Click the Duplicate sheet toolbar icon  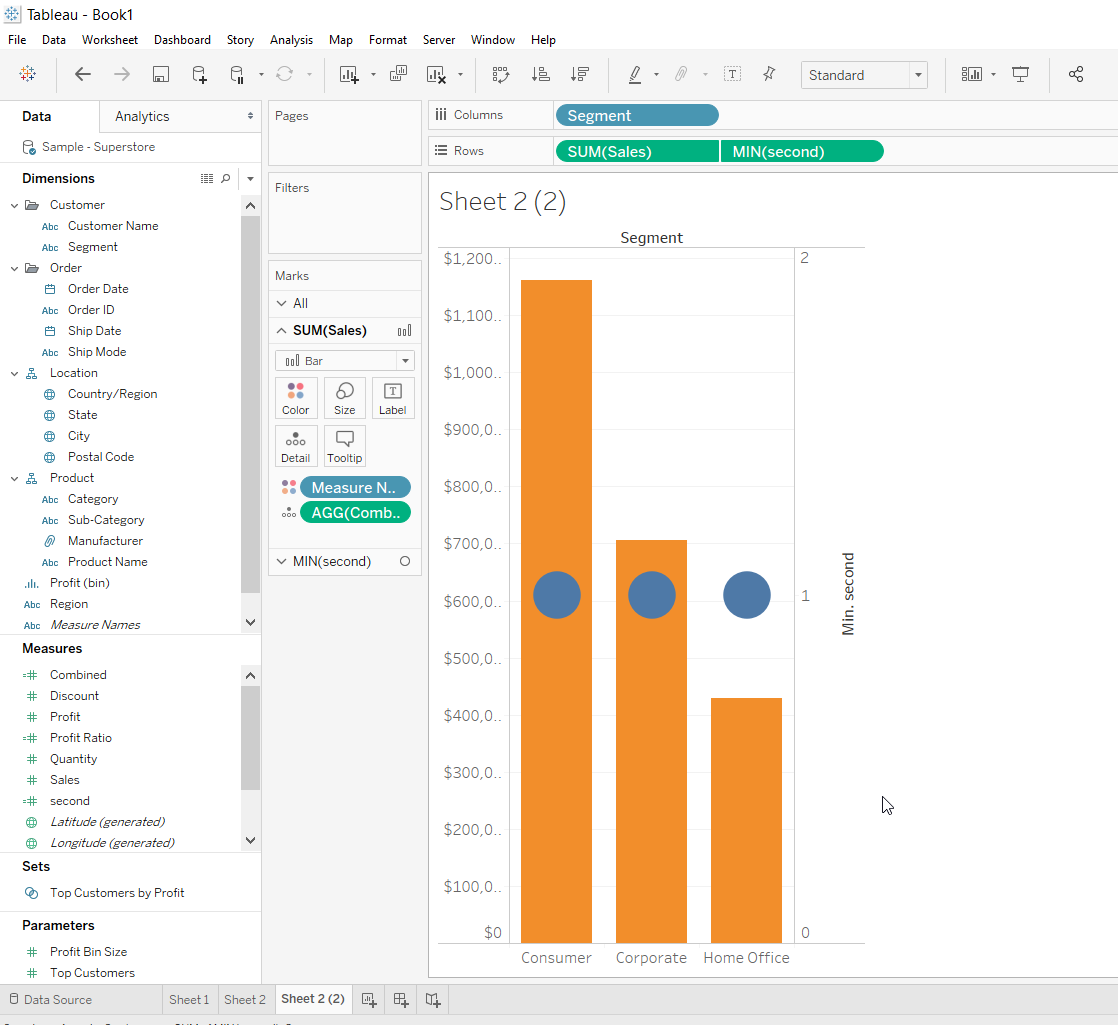click(x=399, y=73)
